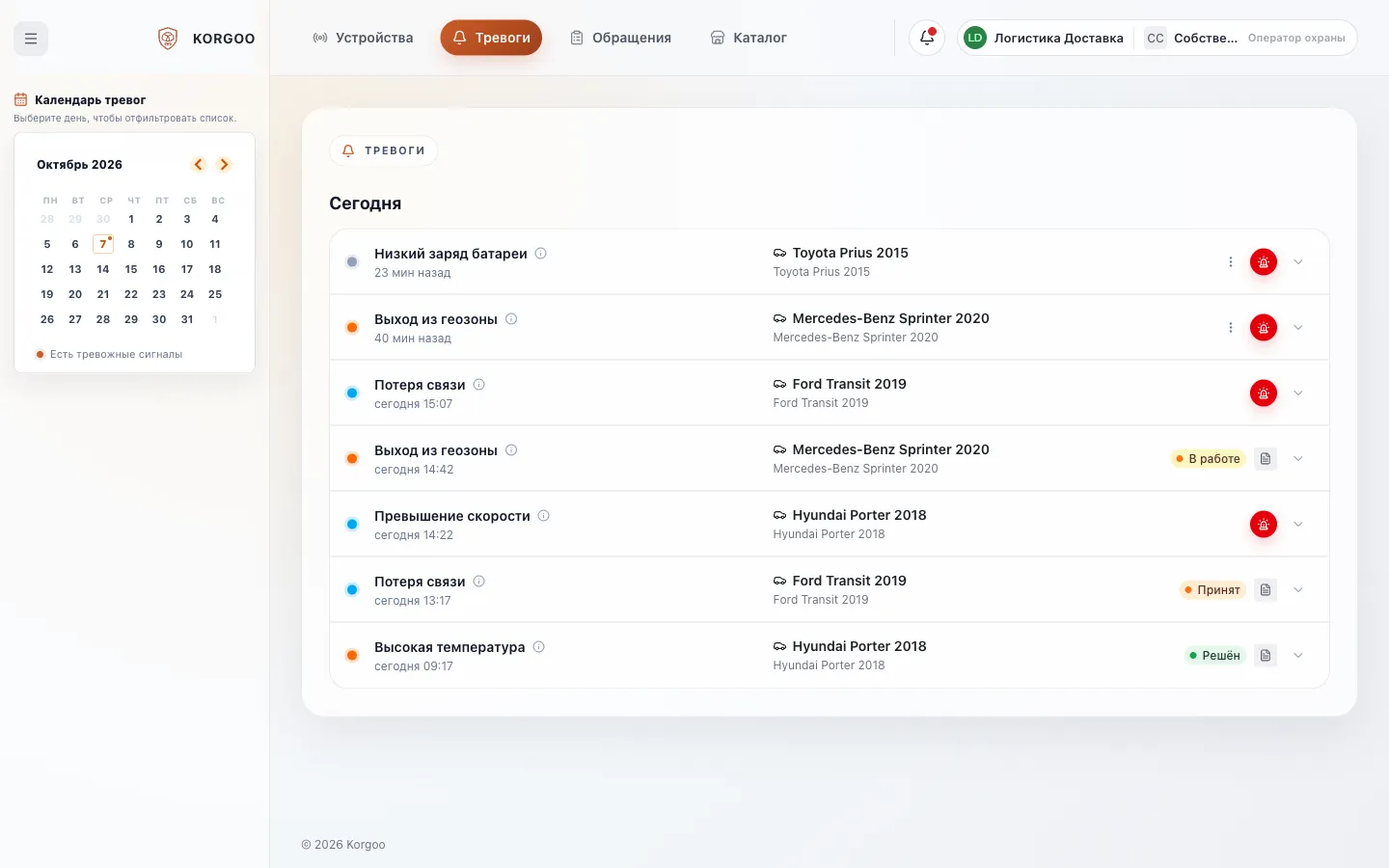This screenshot has height=868, width=1389.
Task: Show info for Низкий заряд батареи
Action: tap(541, 254)
